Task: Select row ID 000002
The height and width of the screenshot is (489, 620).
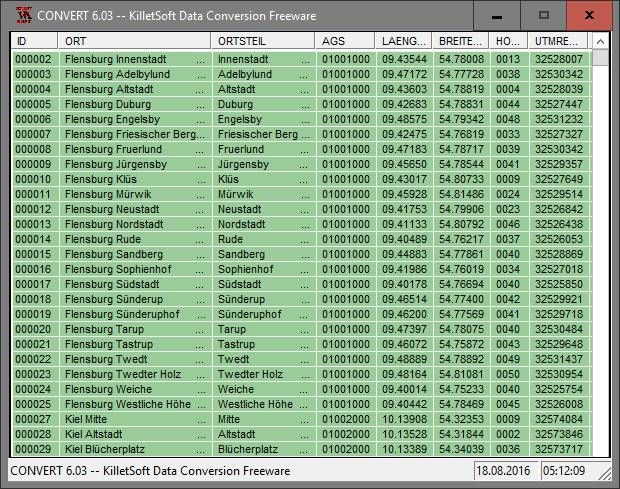Action: 33,59
